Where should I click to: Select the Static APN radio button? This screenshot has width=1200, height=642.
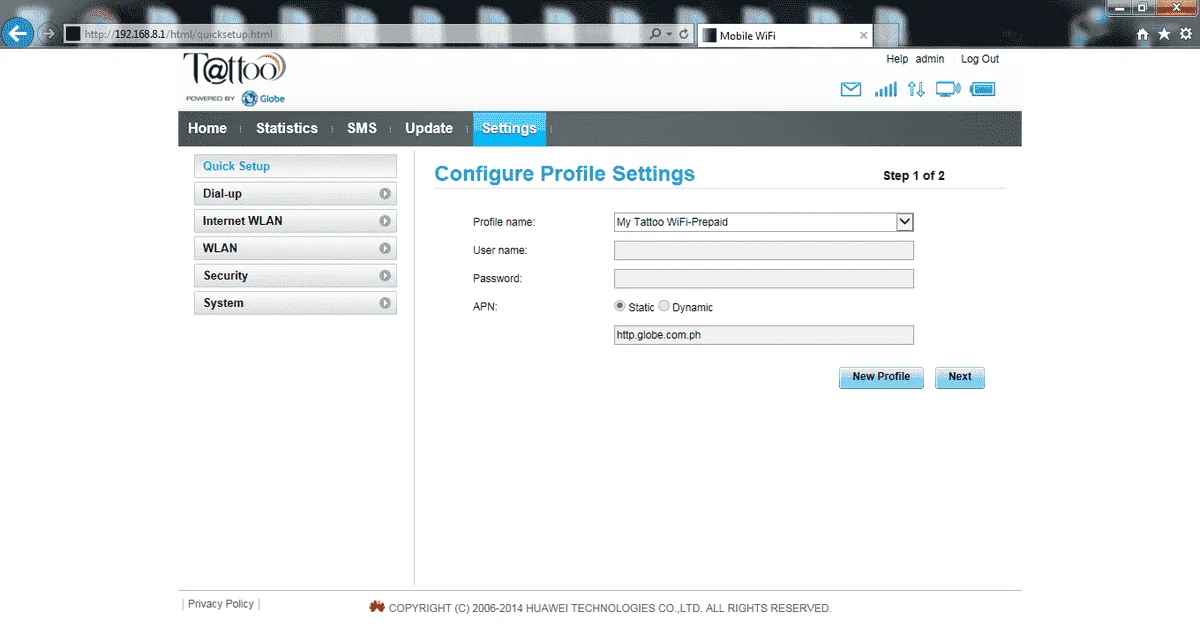[x=620, y=306]
